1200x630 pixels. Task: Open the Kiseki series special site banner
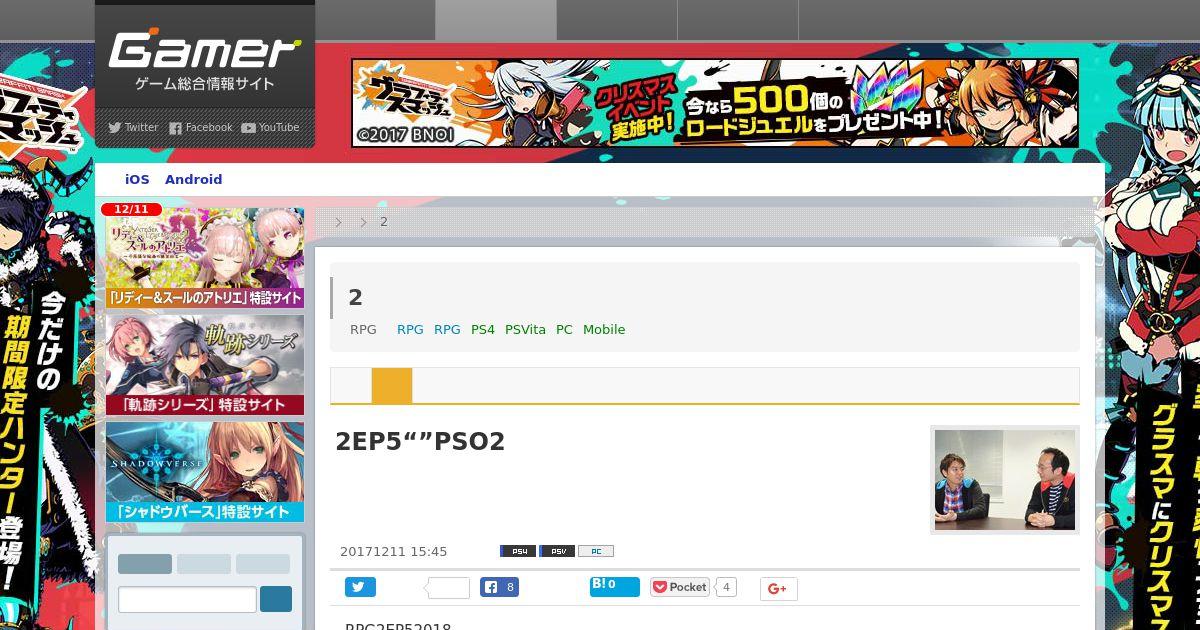click(x=205, y=365)
